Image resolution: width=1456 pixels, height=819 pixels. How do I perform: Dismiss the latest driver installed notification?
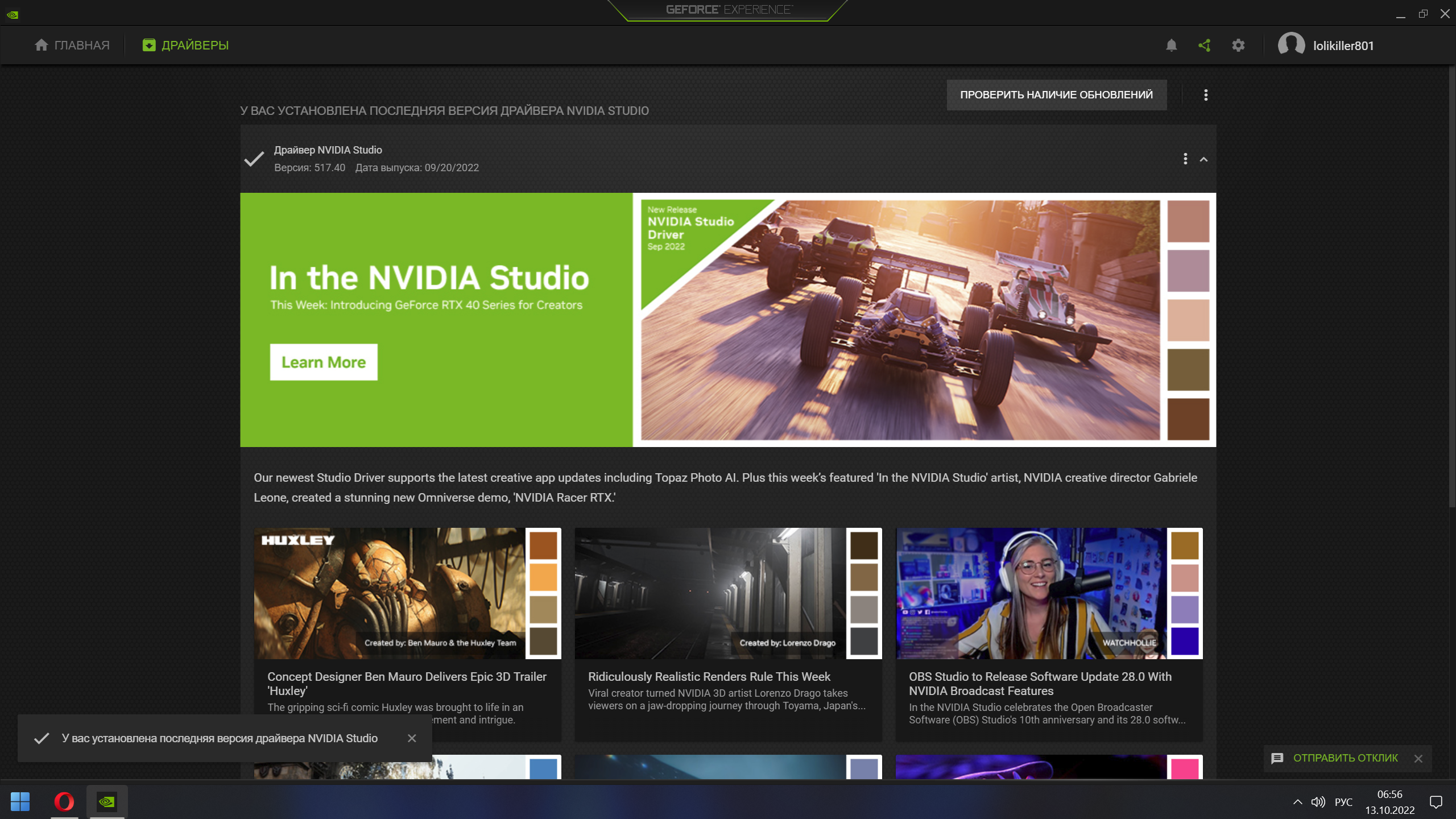tap(412, 738)
